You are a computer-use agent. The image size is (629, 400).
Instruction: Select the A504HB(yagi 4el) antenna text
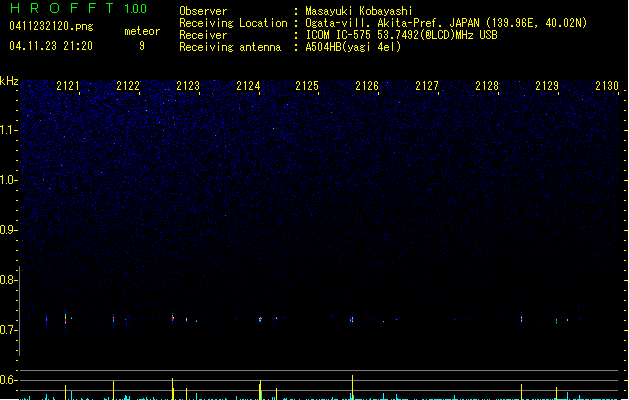tap(353, 47)
